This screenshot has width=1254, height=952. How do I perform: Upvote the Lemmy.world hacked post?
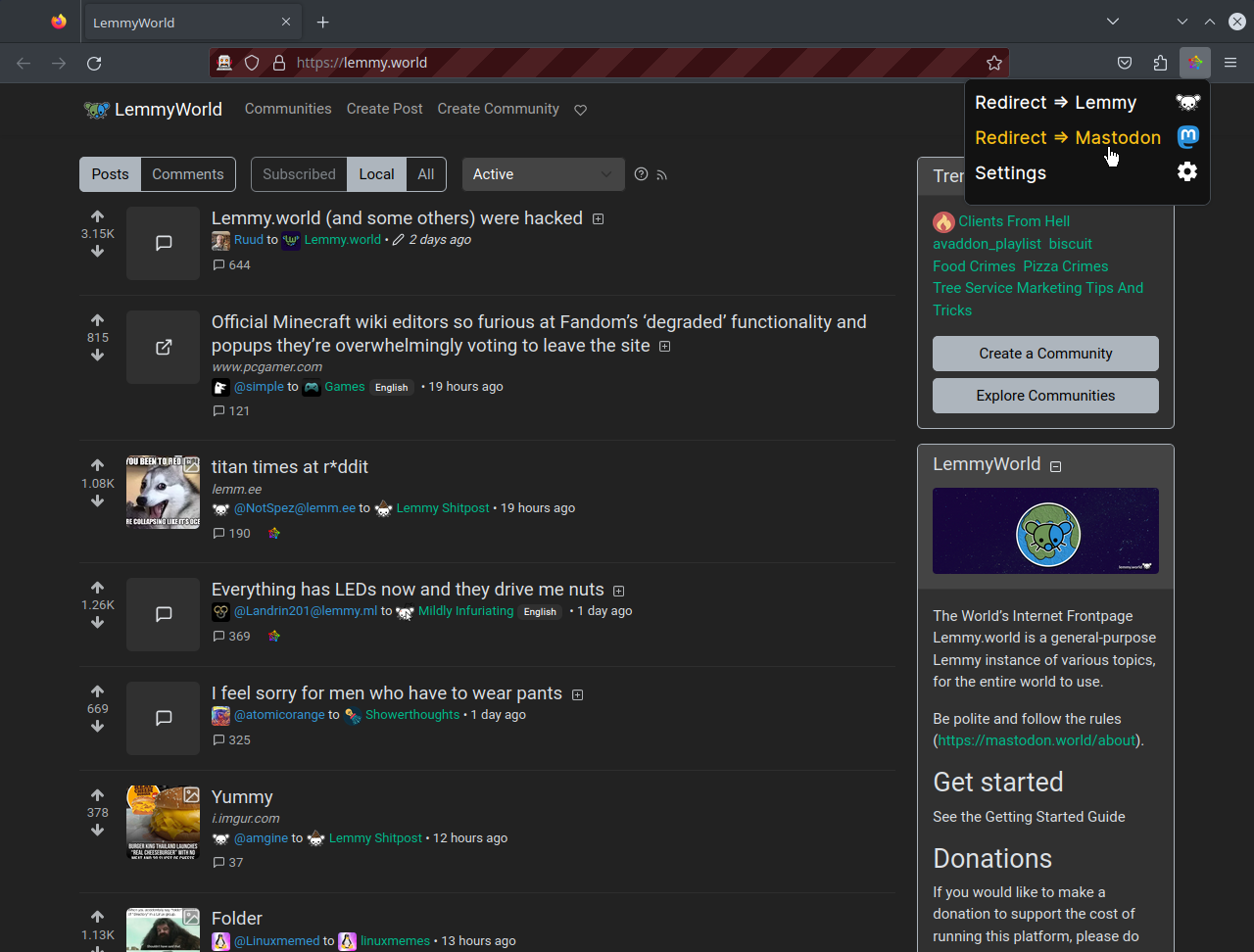click(97, 216)
